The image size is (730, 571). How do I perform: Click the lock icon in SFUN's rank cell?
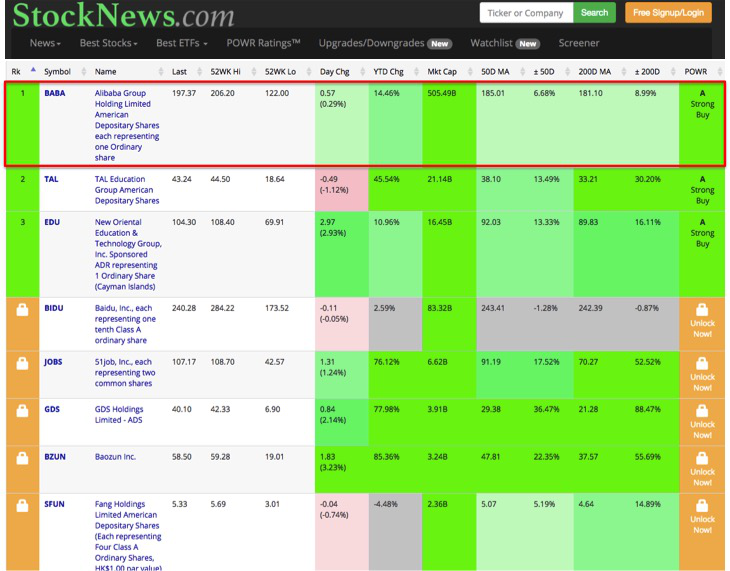click(22, 506)
